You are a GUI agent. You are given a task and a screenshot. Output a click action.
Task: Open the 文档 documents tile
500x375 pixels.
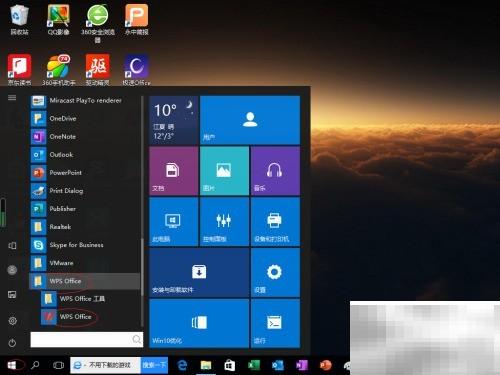173,171
